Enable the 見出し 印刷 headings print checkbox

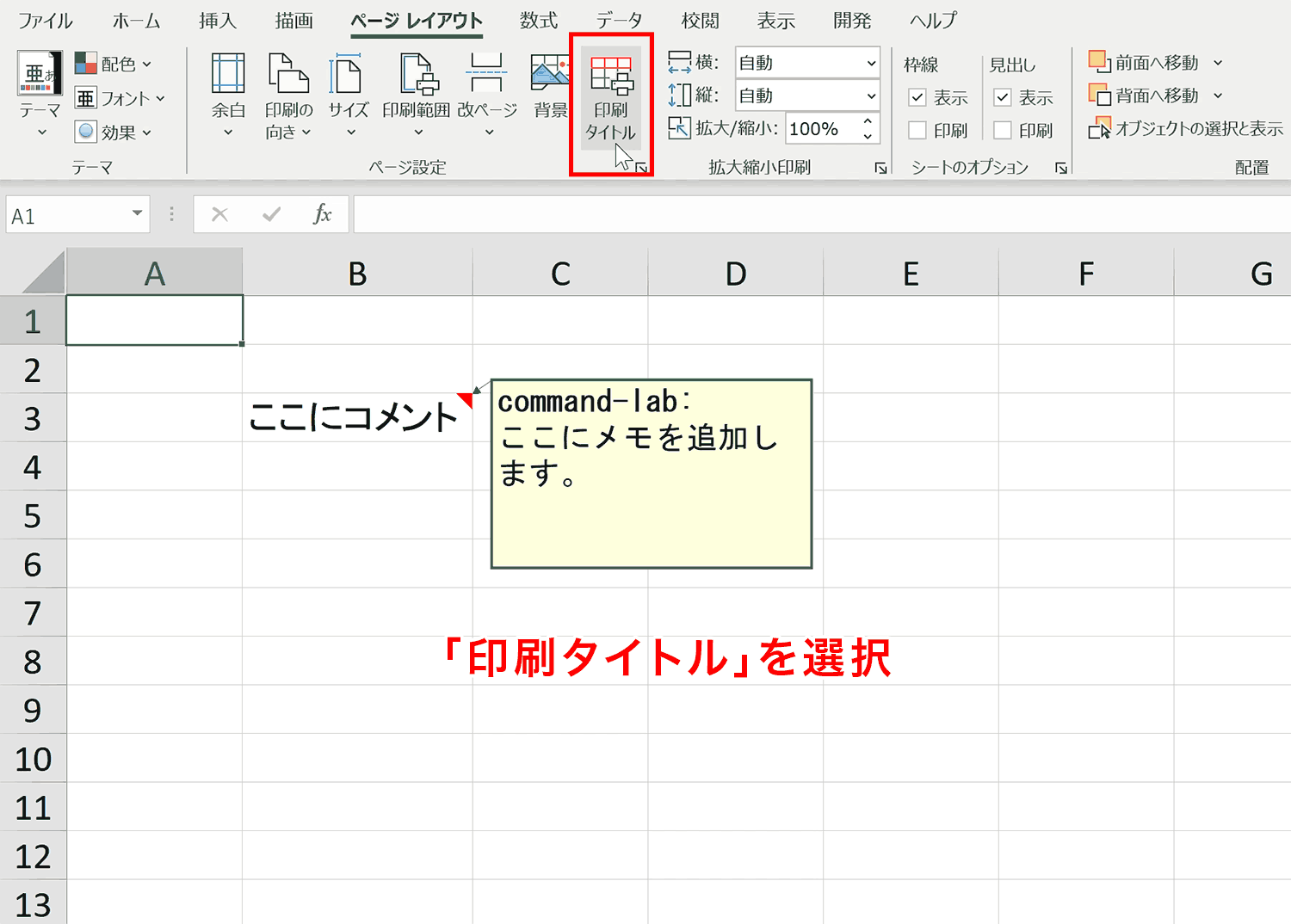(1003, 130)
